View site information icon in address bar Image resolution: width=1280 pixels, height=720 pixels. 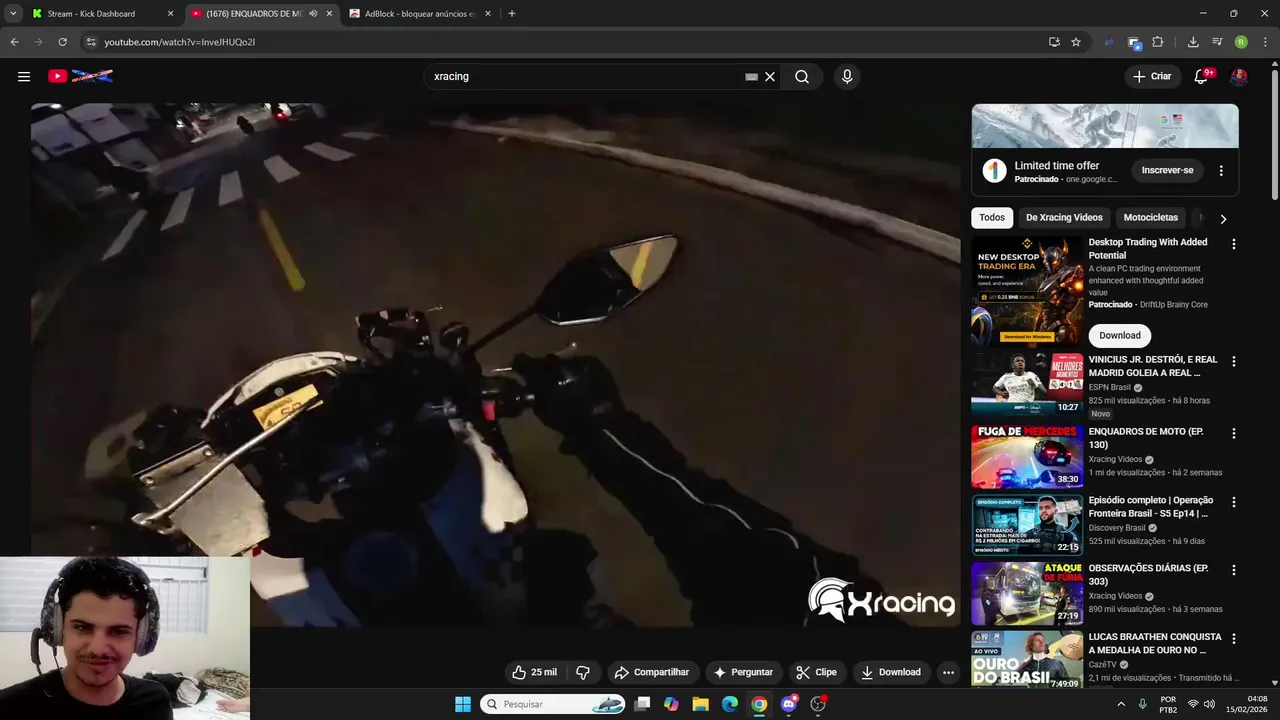(91, 42)
